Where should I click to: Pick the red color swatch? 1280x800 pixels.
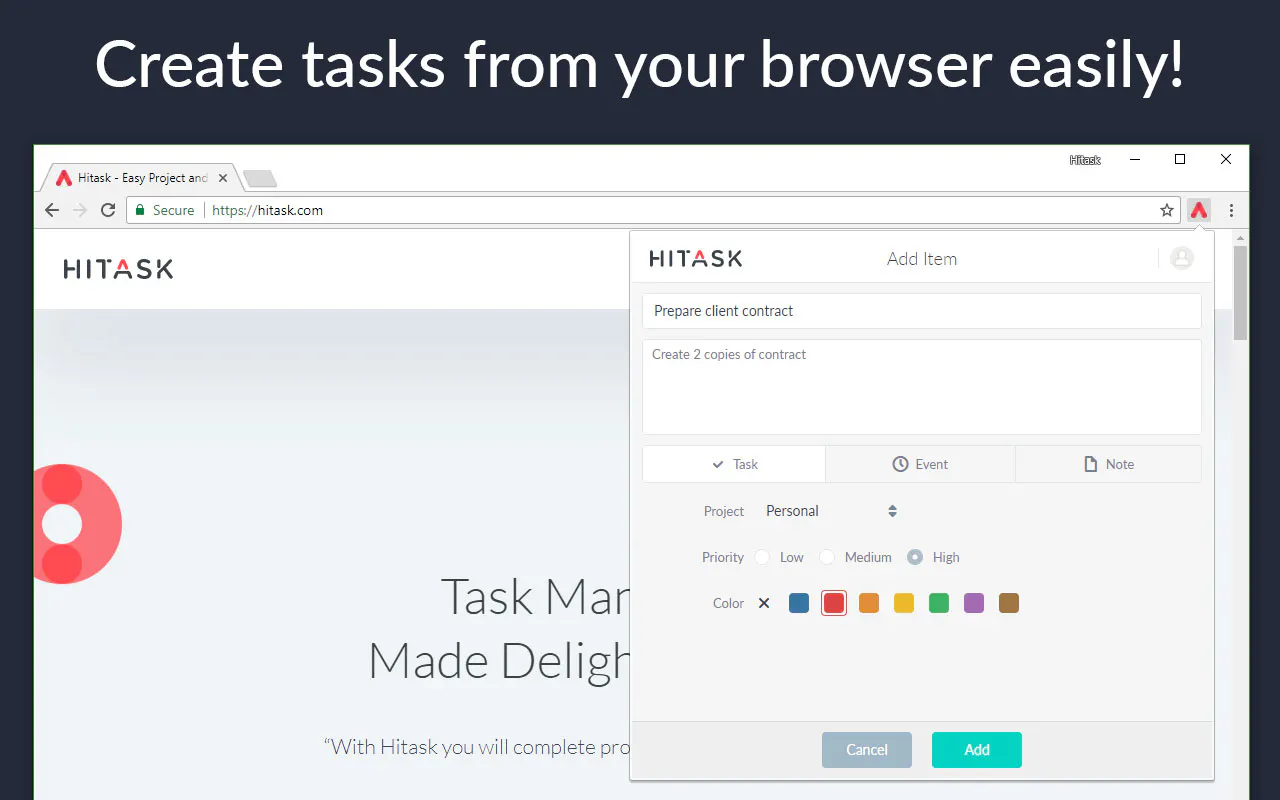point(834,603)
